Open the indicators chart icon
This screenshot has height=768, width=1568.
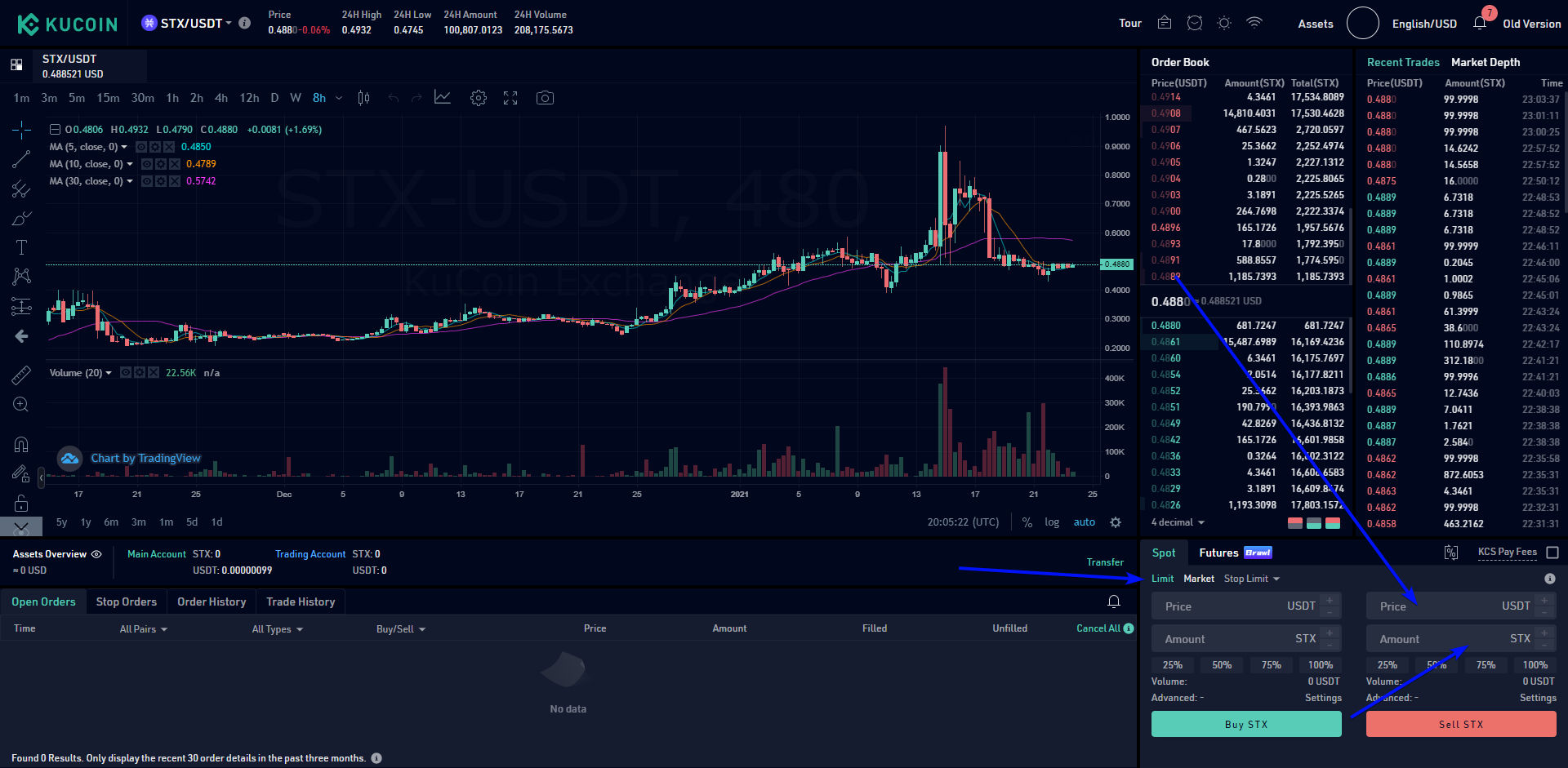(x=442, y=98)
